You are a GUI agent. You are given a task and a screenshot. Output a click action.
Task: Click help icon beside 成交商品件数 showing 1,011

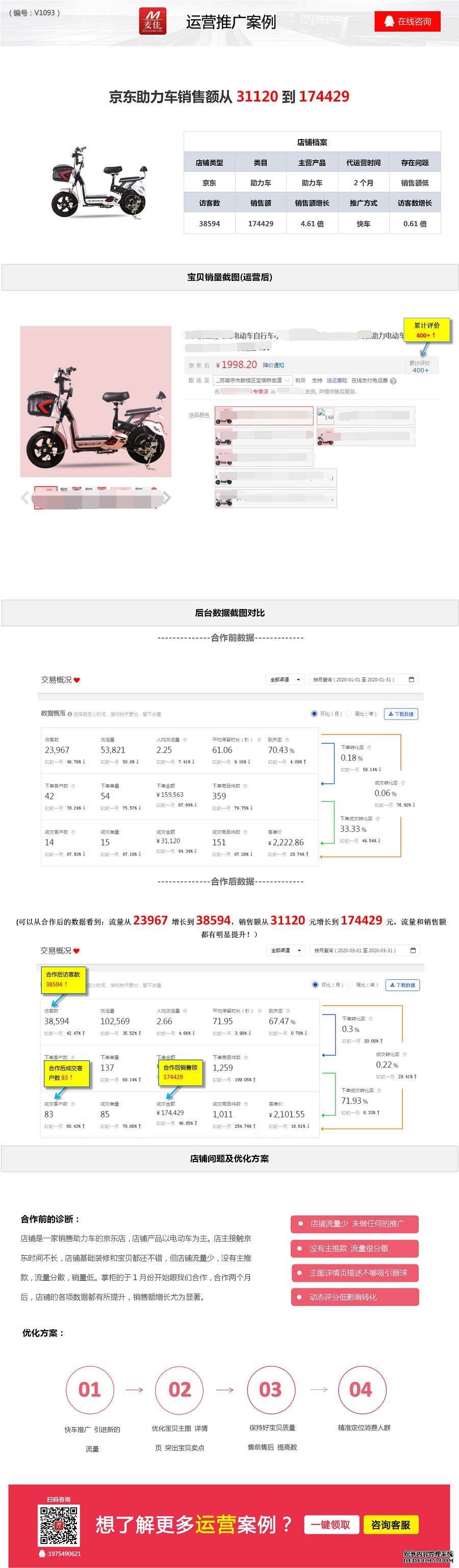click(245, 1103)
